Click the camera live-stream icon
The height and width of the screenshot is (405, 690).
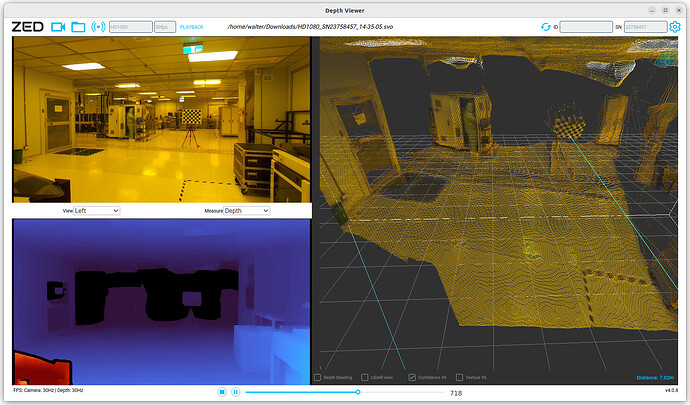[x=58, y=27]
